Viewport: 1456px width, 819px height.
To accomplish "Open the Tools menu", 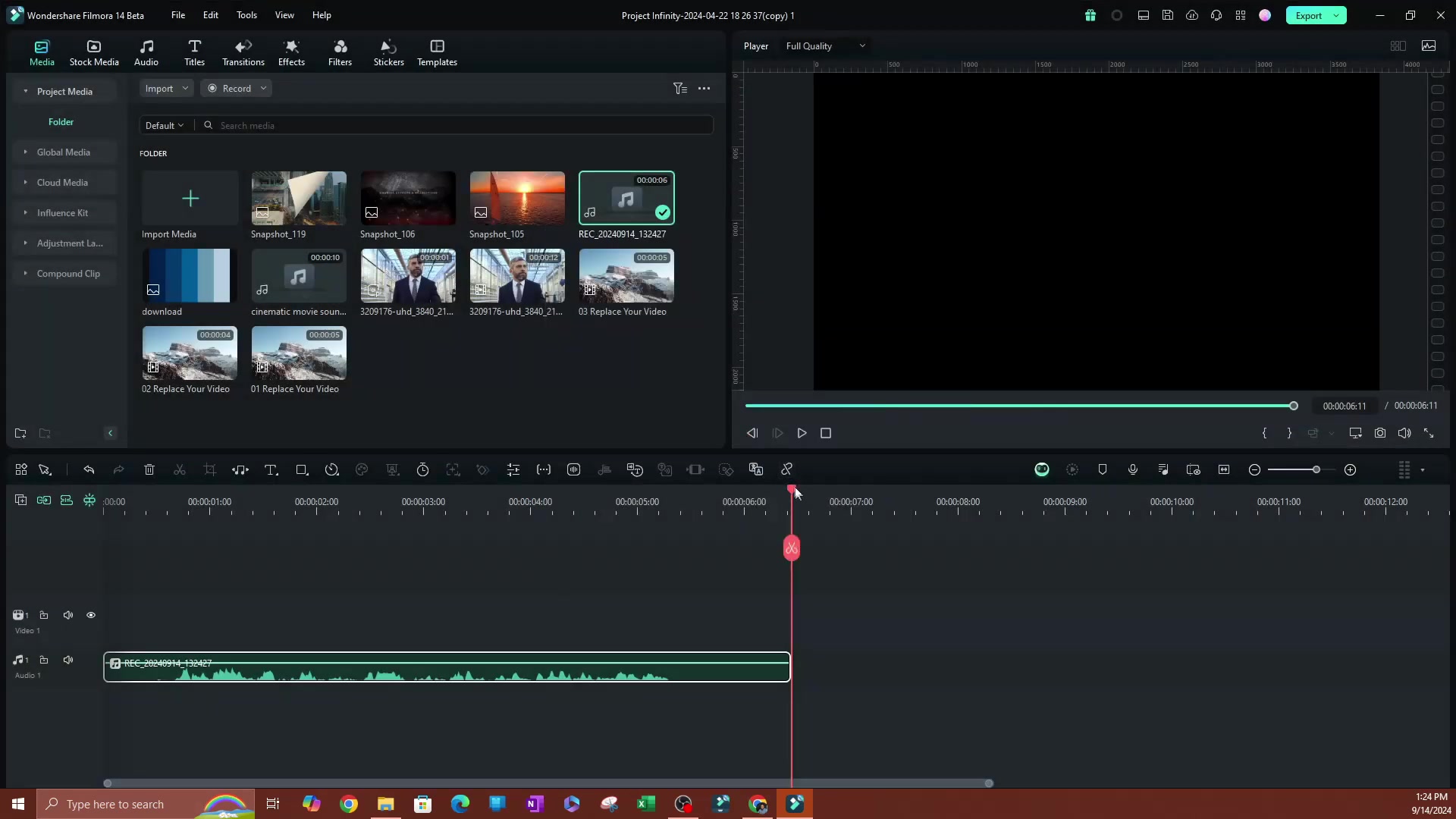I will [246, 15].
